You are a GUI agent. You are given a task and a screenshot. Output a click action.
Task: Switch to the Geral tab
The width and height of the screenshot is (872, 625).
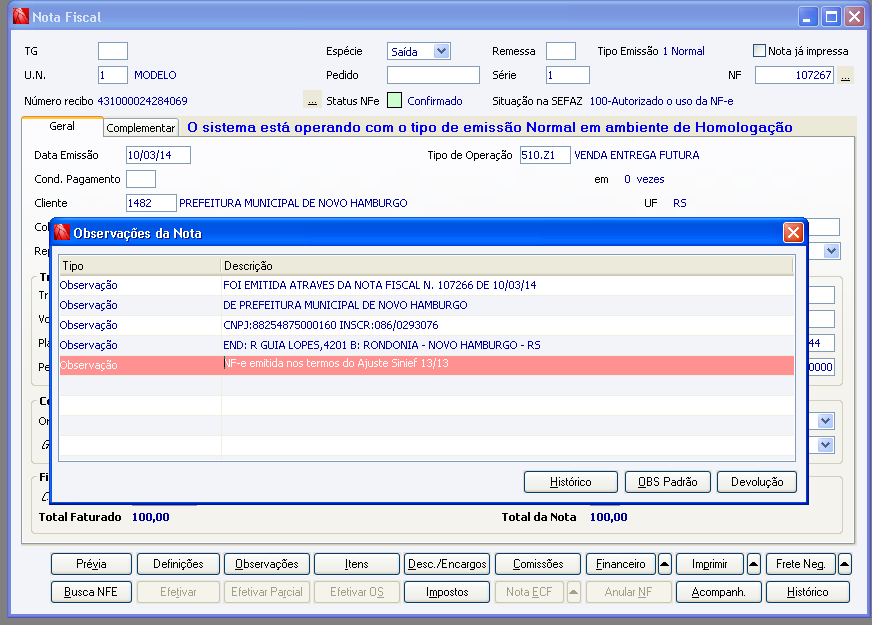[62, 126]
